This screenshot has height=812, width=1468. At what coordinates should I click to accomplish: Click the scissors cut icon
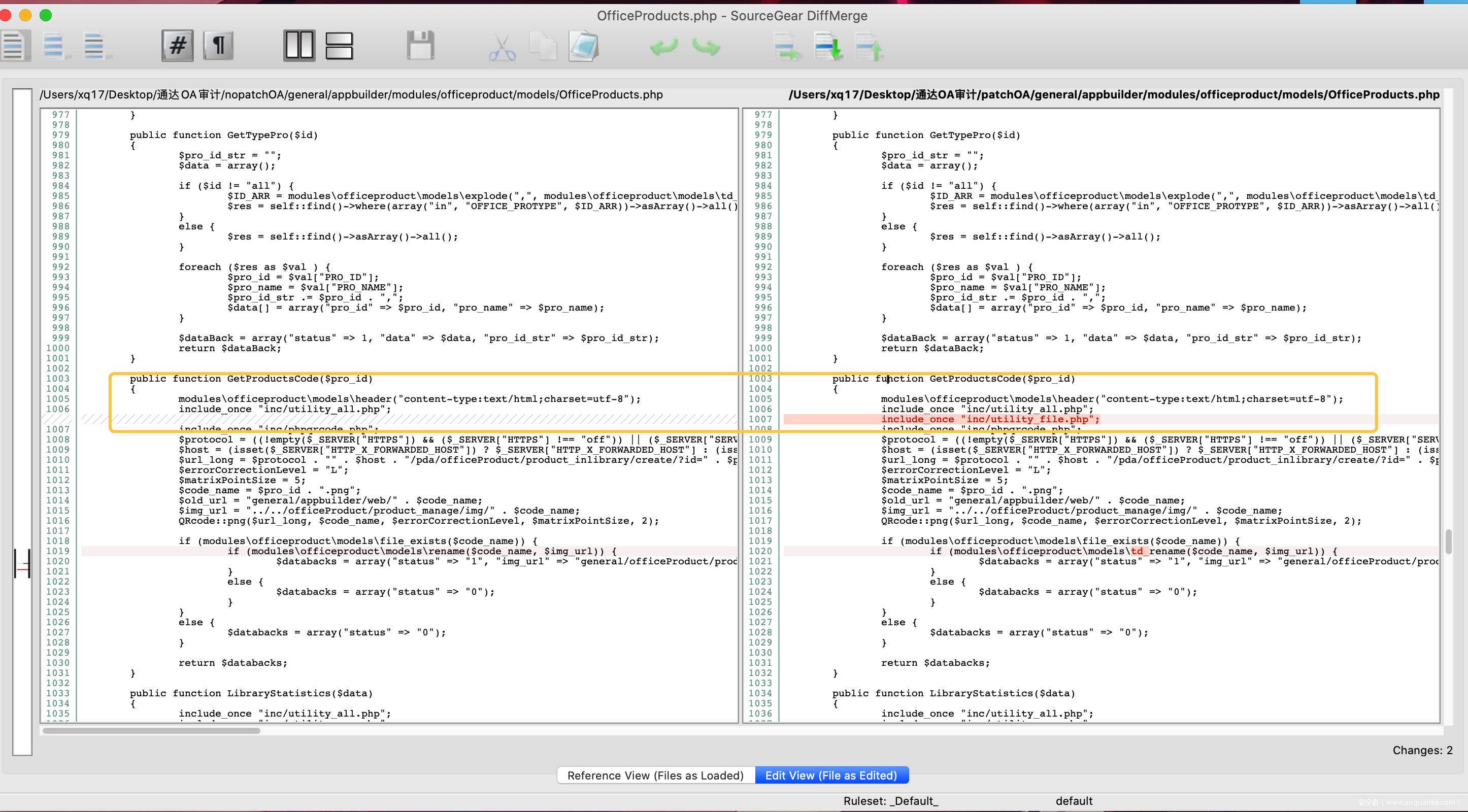tap(502, 47)
